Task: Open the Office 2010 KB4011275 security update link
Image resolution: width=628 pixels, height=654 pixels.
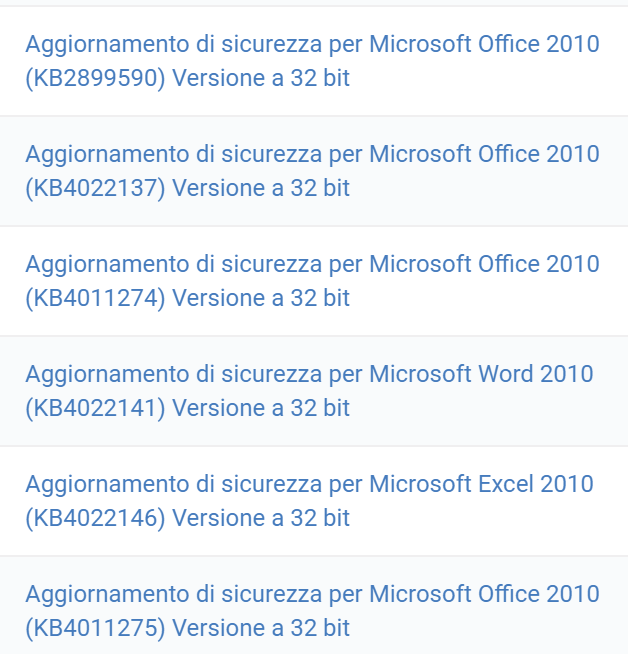Action: pos(312,611)
